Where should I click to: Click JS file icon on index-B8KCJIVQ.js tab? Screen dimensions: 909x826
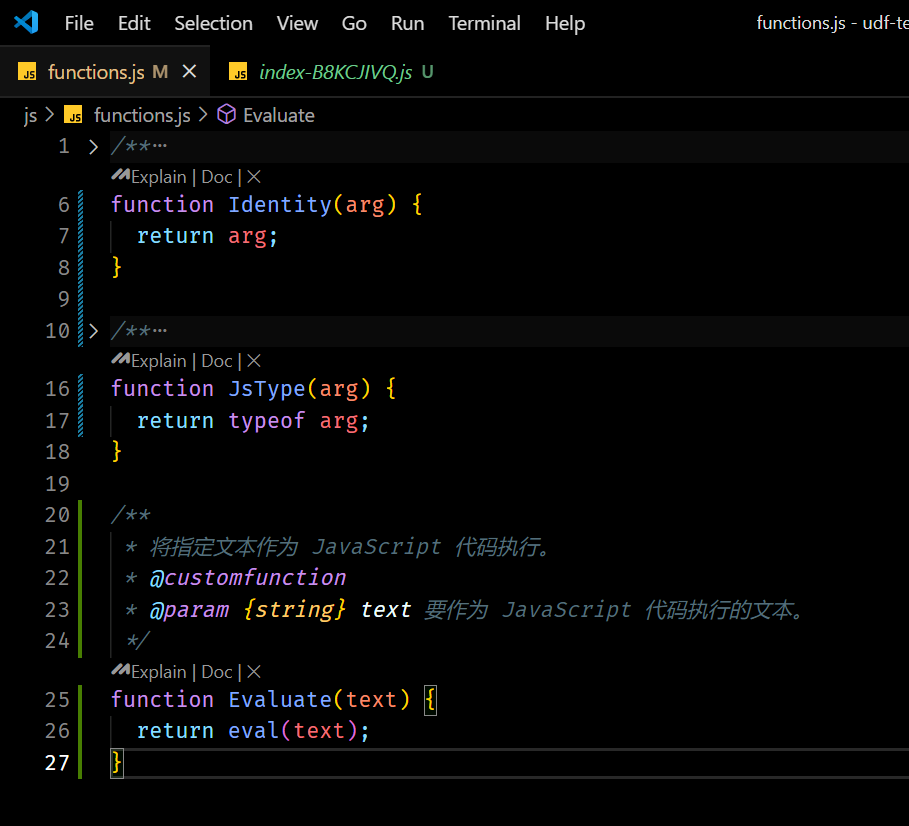(x=238, y=72)
